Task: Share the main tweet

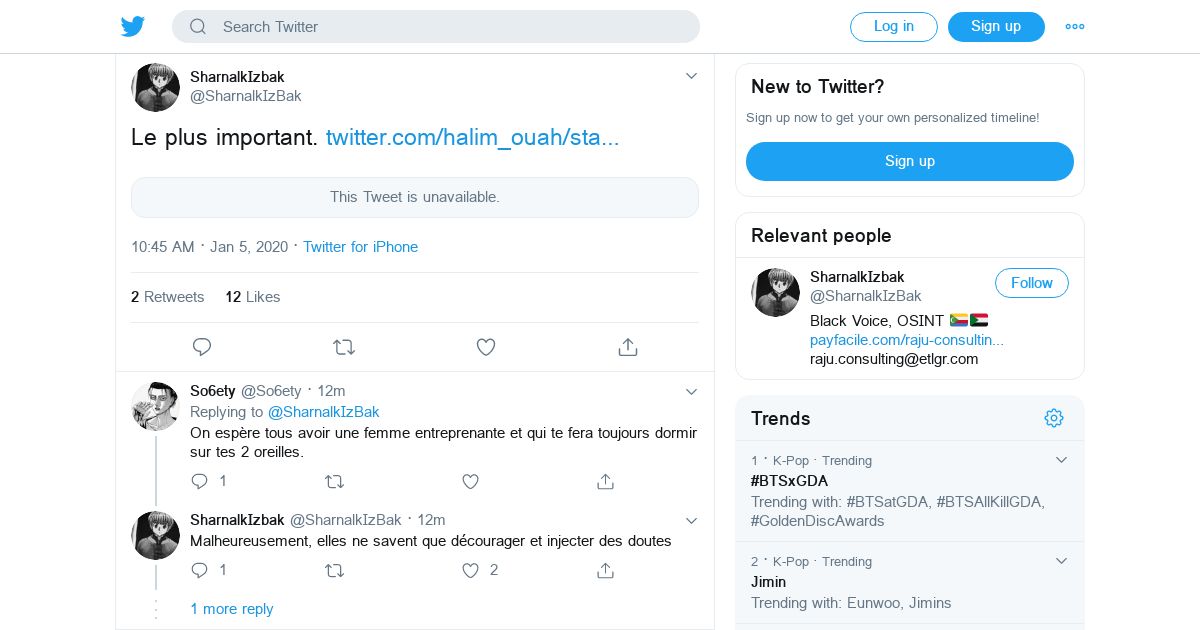Action: point(628,347)
